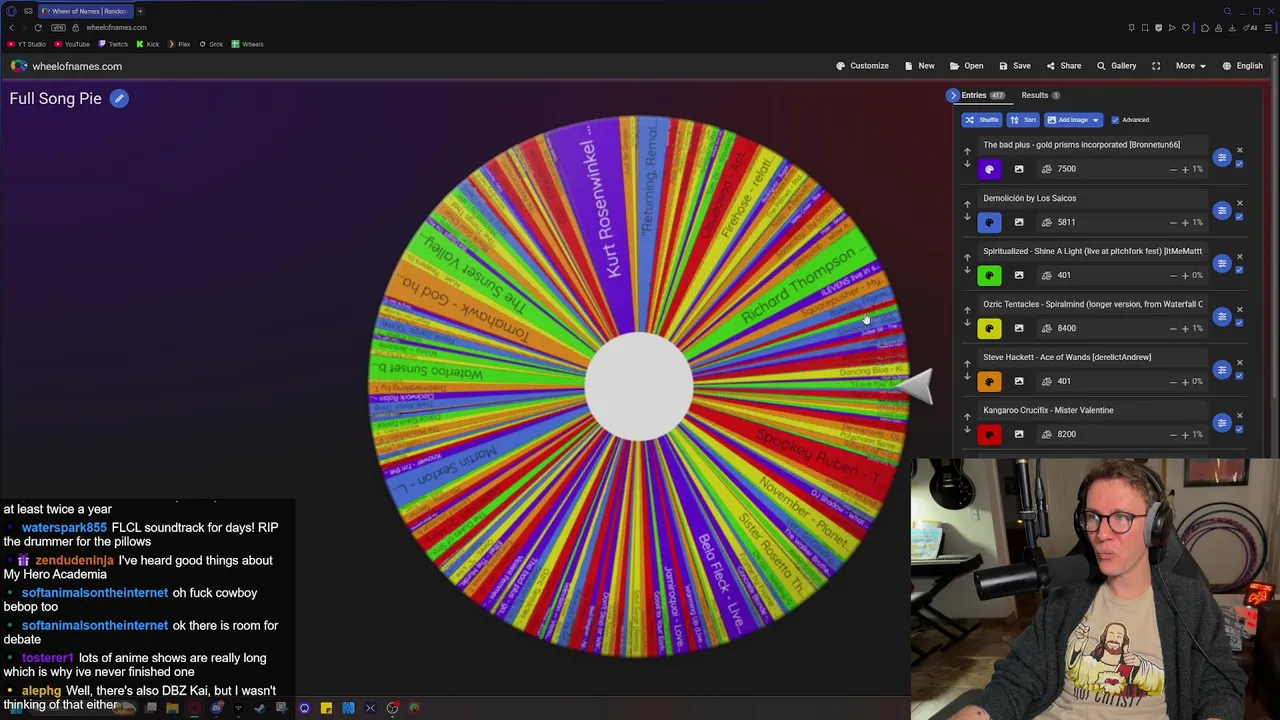Open green color swatch for Spiritualized
1280x720 pixels.
[989, 275]
